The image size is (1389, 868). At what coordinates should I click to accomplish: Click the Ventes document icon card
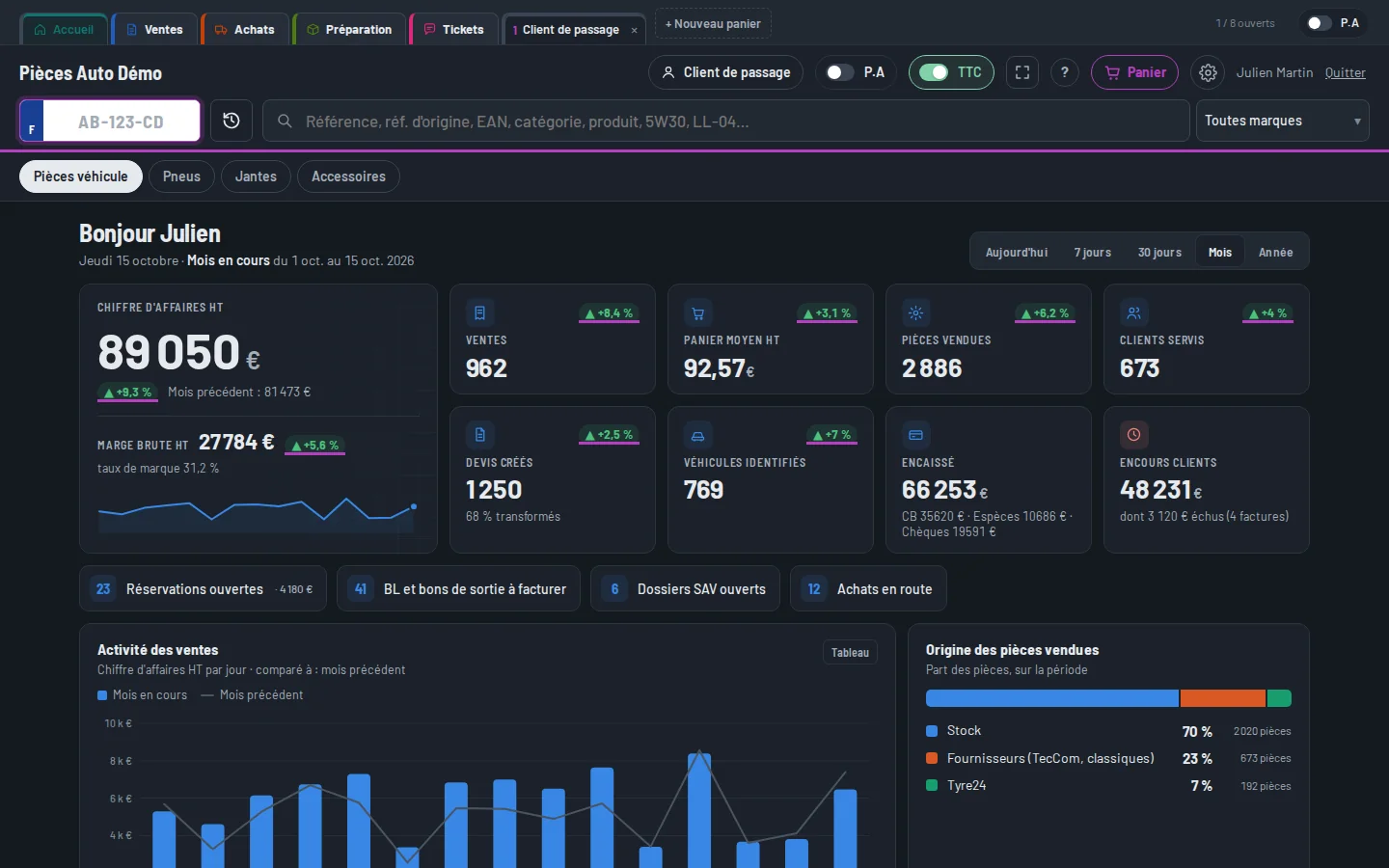point(479,313)
